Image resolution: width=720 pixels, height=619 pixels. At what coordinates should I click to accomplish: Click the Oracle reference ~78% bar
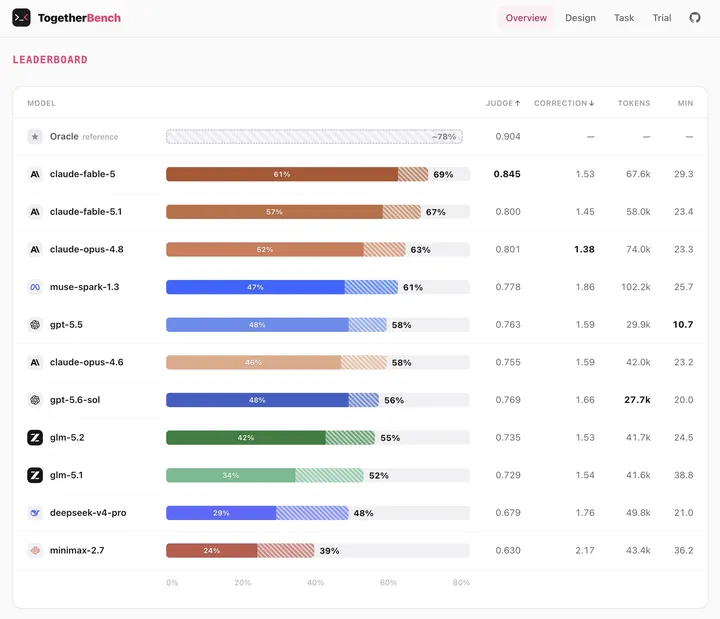tap(314, 136)
